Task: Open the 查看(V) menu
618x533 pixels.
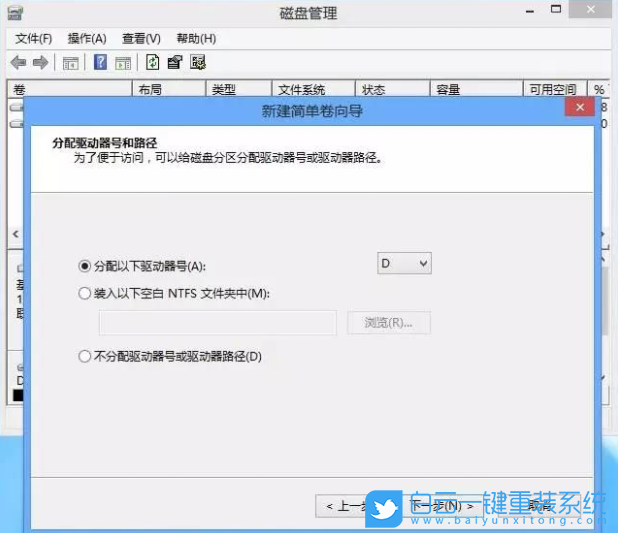Action: [141, 39]
